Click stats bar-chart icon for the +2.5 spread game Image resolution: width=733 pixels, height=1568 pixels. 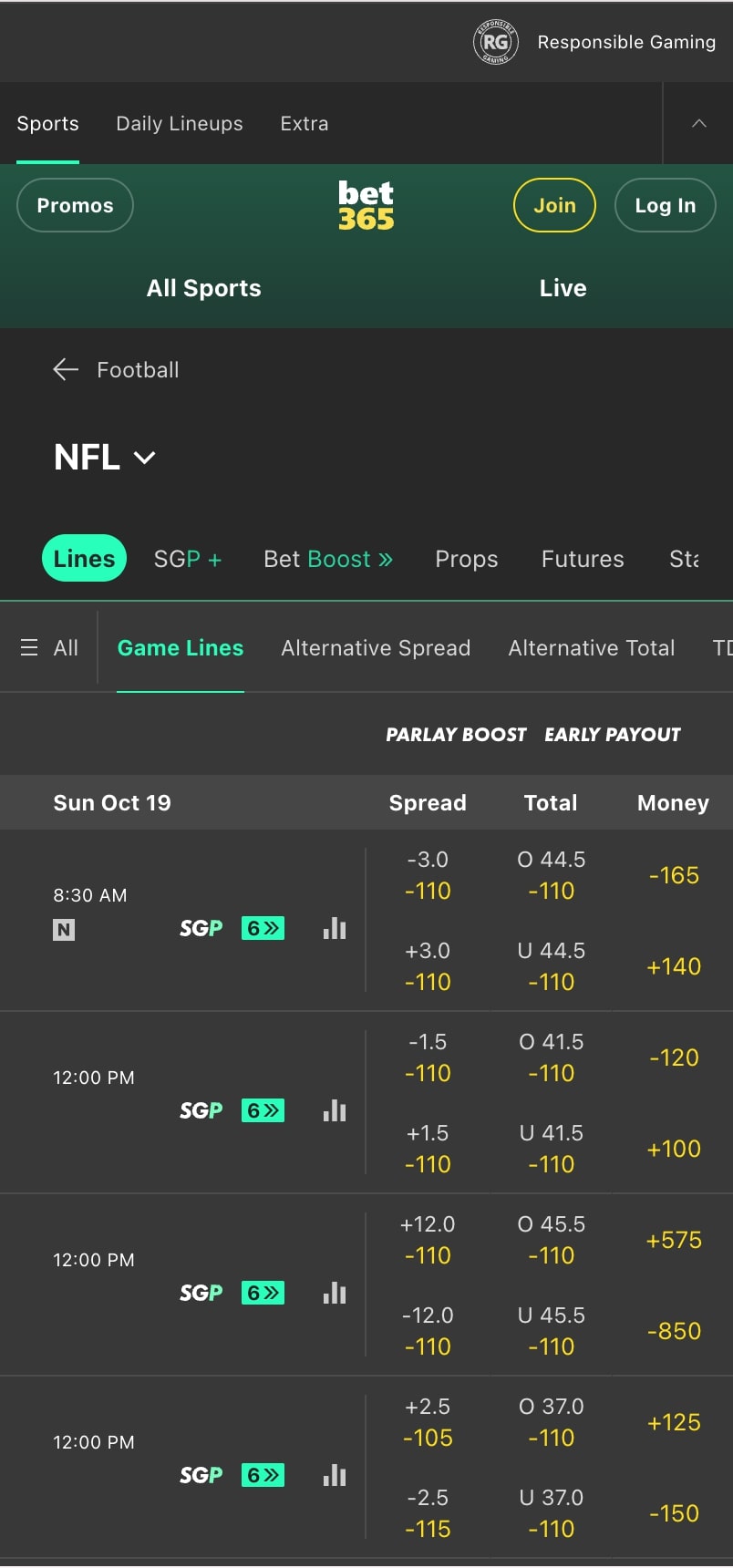335,1475
